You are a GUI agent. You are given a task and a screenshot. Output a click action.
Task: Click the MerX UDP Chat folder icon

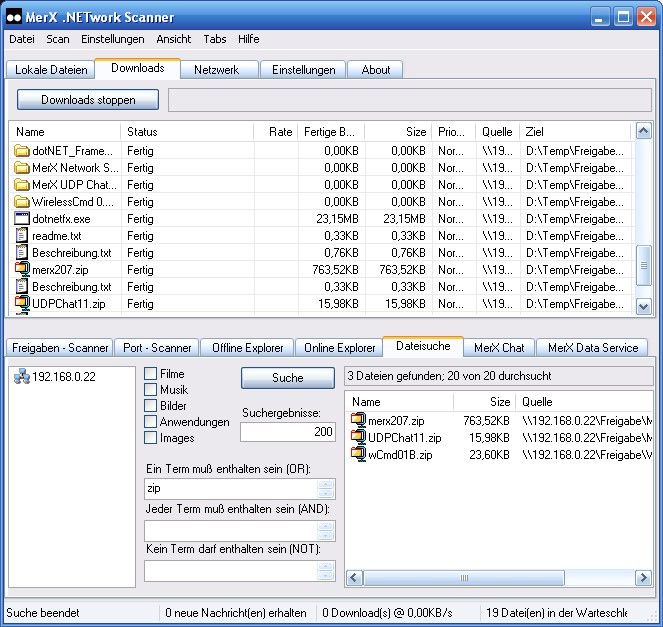point(22,185)
